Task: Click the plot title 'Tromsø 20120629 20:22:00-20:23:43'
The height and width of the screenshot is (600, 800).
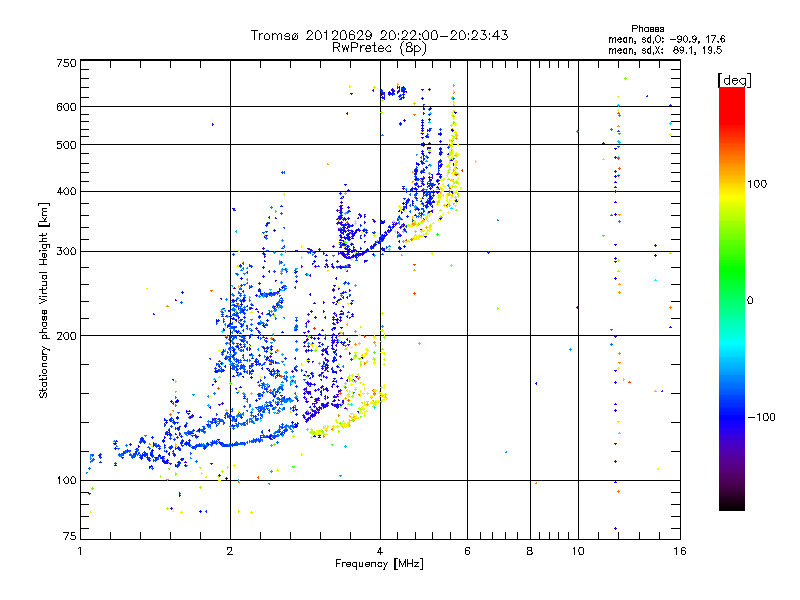Action: tap(379, 35)
